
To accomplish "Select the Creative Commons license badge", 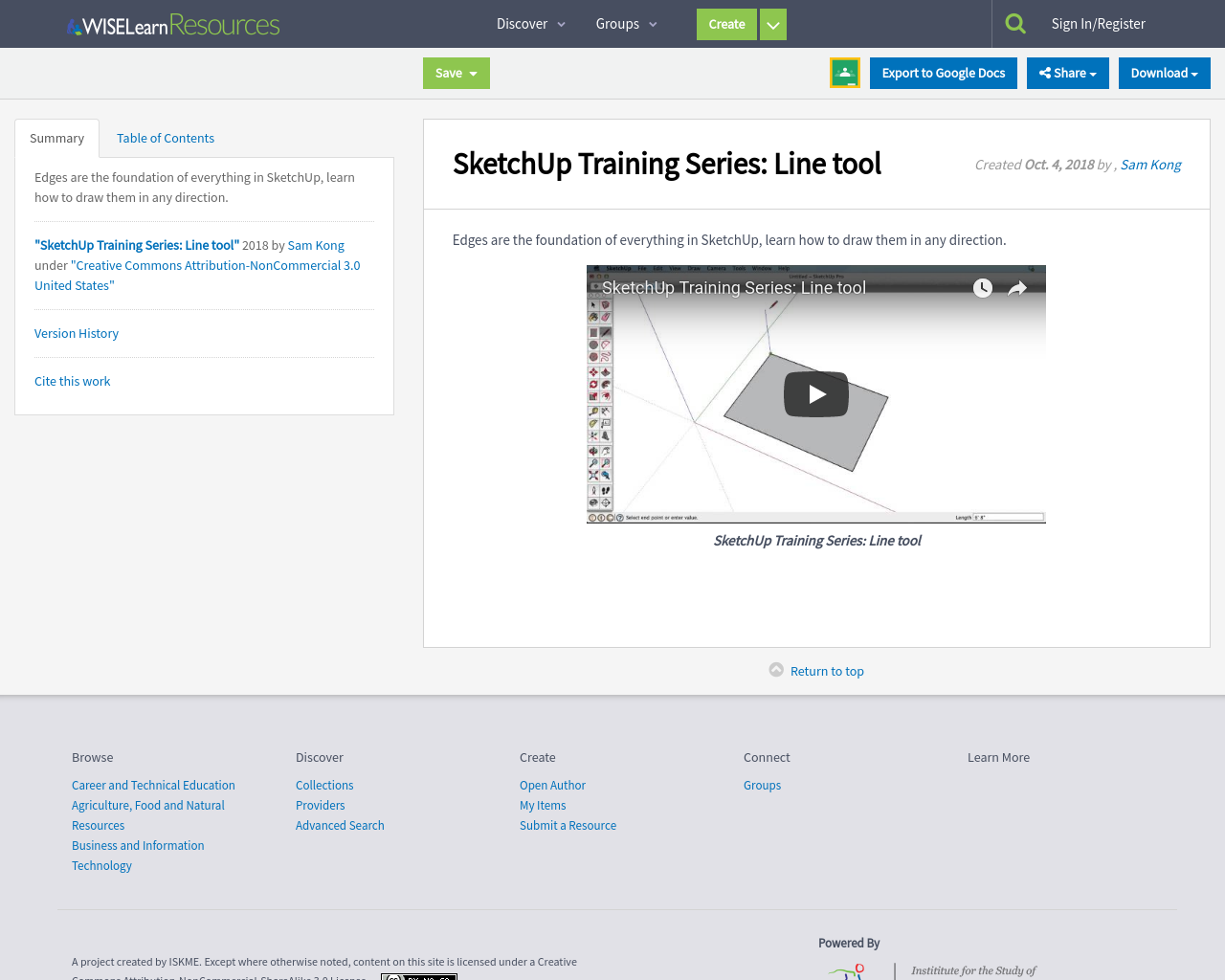I will pyautogui.click(x=418, y=976).
